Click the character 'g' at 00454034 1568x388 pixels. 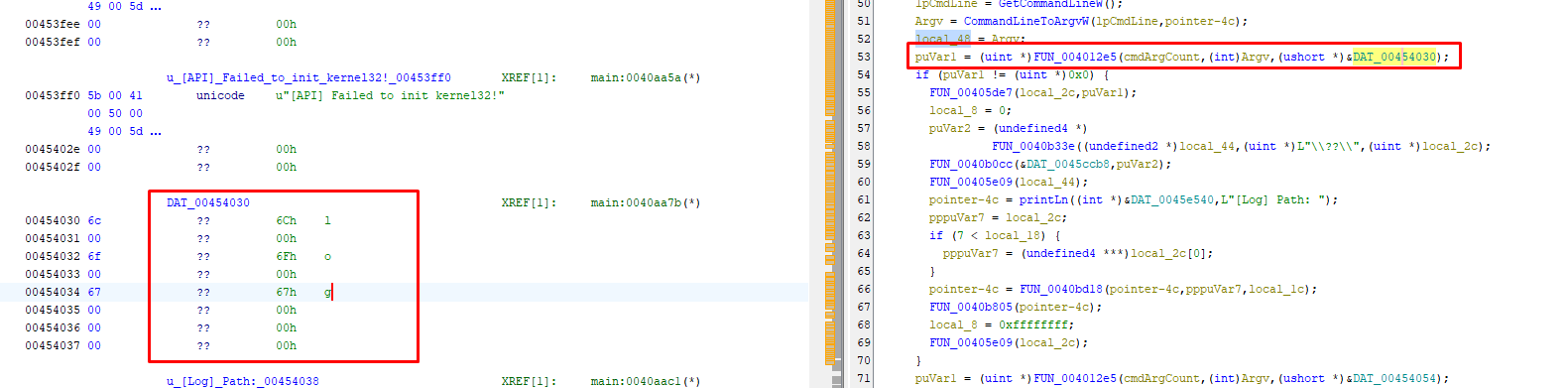tap(327, 292)
